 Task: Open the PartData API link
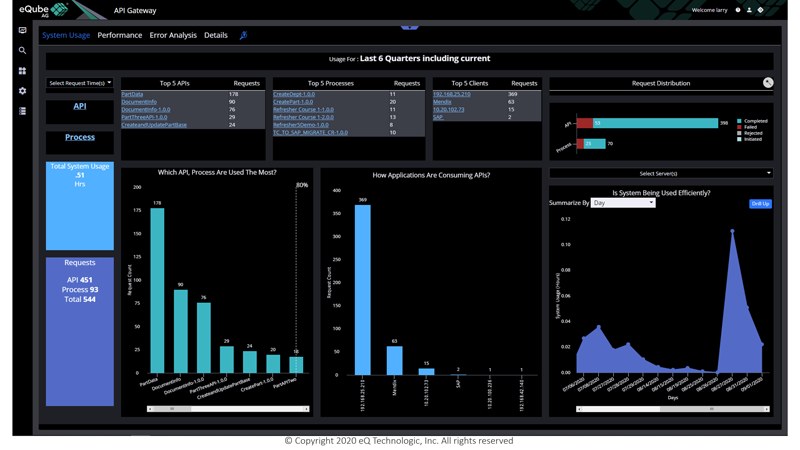(x=132, y=94)
